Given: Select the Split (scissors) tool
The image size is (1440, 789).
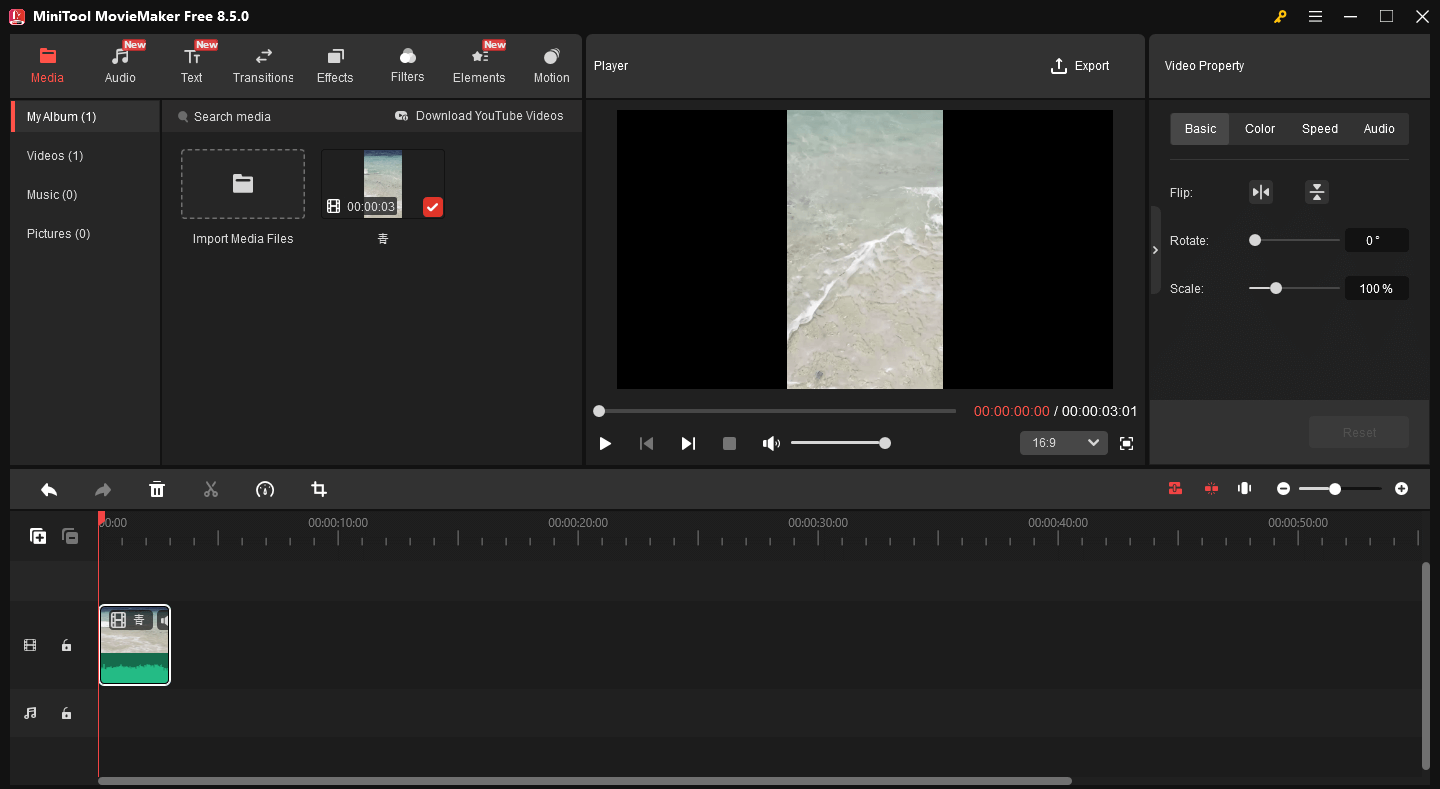Looking at the screenshot, I should 211,489.
